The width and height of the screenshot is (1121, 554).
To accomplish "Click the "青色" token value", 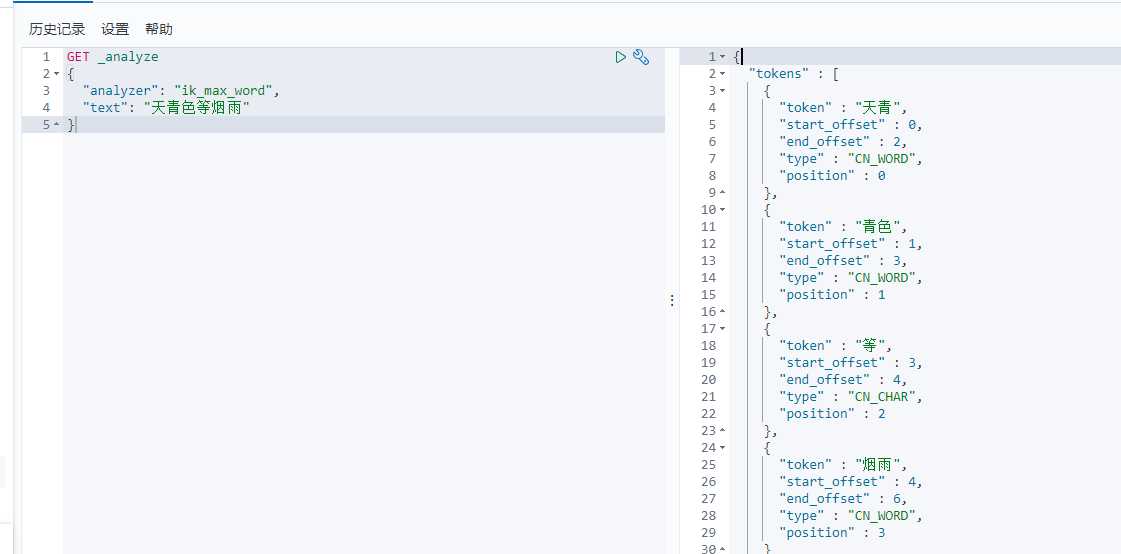I will click(x=876, y=227).
